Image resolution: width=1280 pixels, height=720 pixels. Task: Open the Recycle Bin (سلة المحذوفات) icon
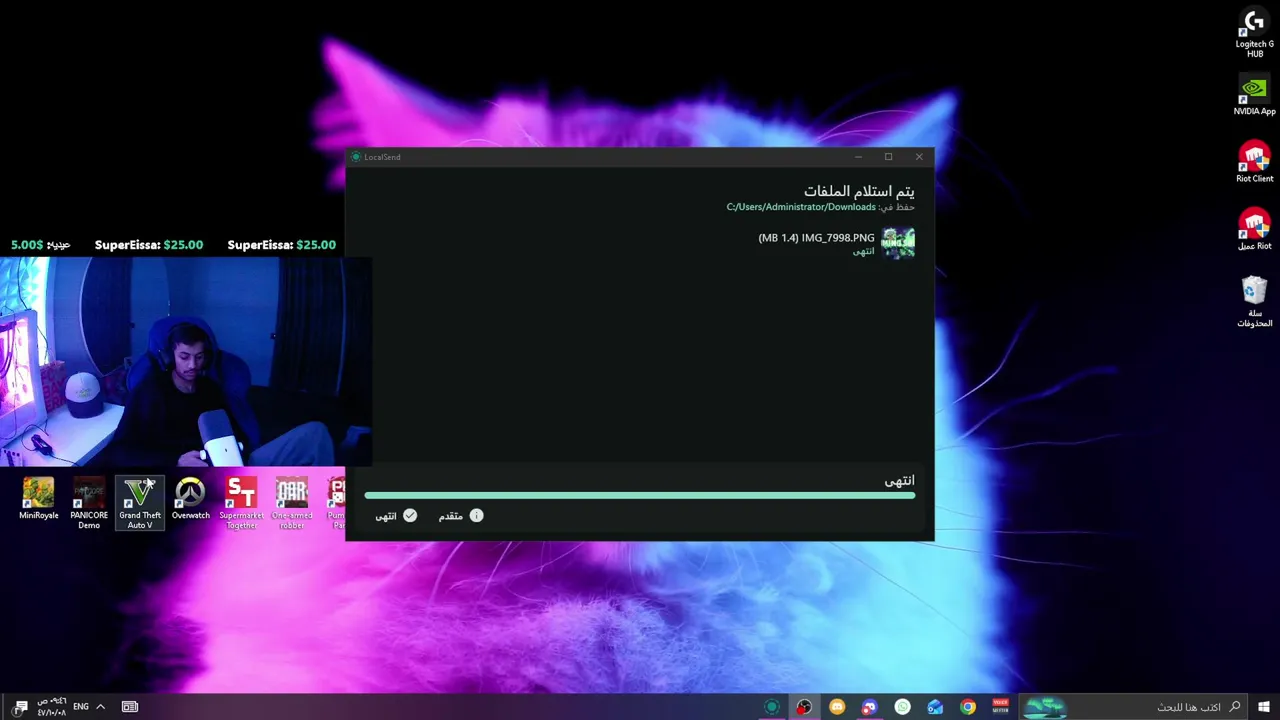point(1254,301)
